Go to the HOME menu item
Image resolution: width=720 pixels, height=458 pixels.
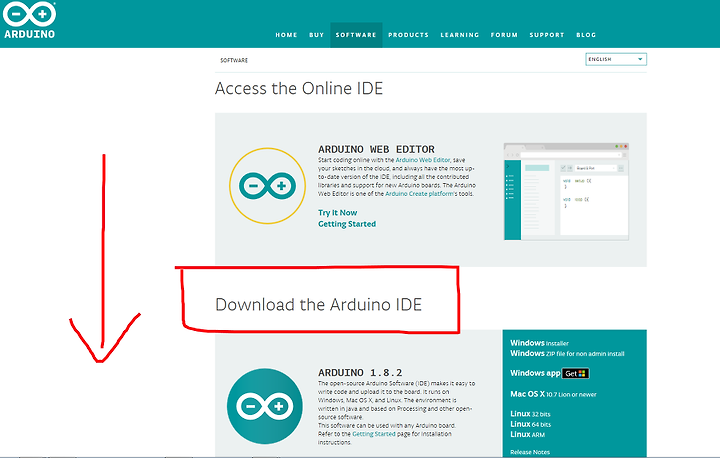(286, 35)
